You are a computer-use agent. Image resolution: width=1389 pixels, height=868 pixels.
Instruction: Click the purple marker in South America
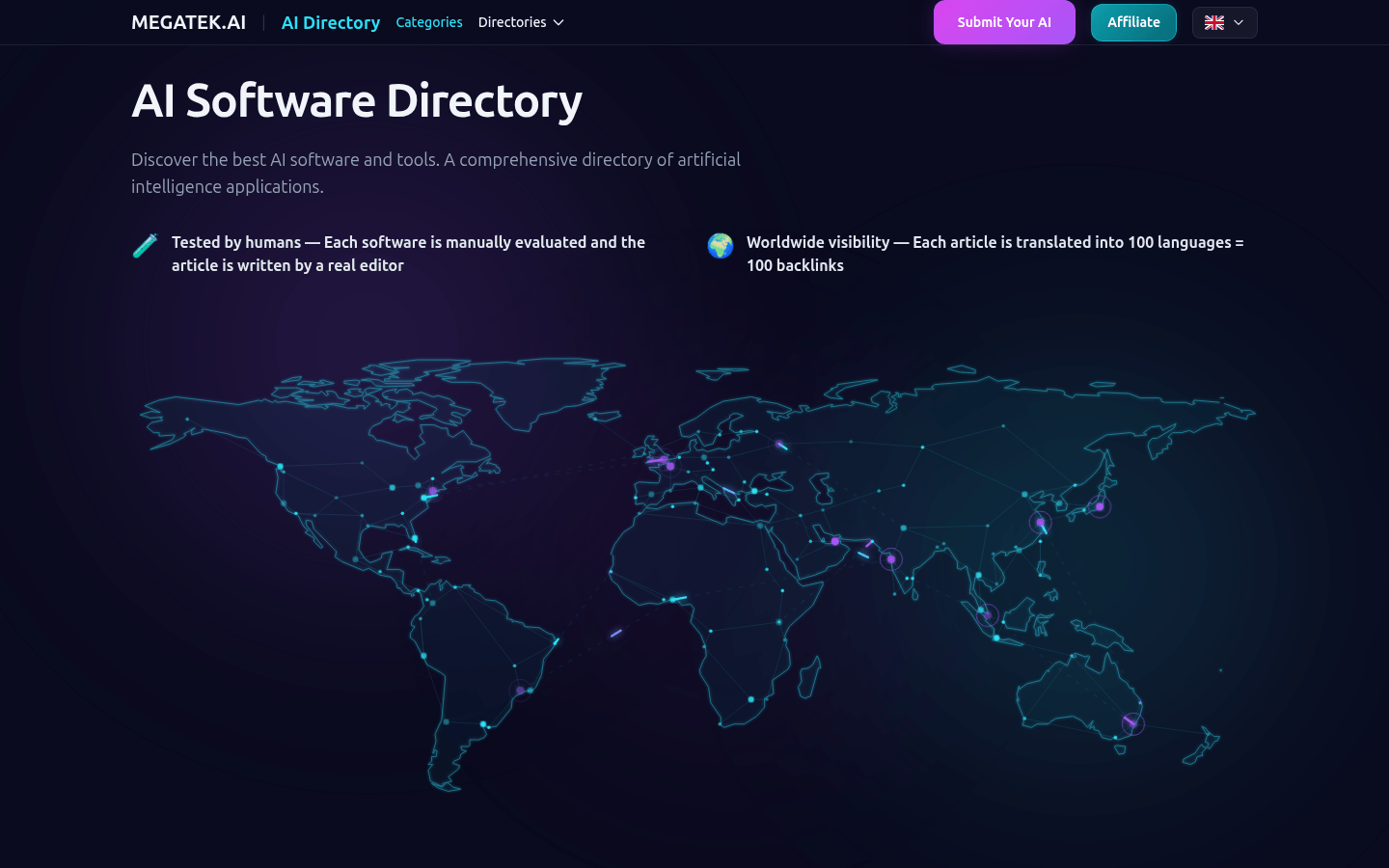click(521, 689)
